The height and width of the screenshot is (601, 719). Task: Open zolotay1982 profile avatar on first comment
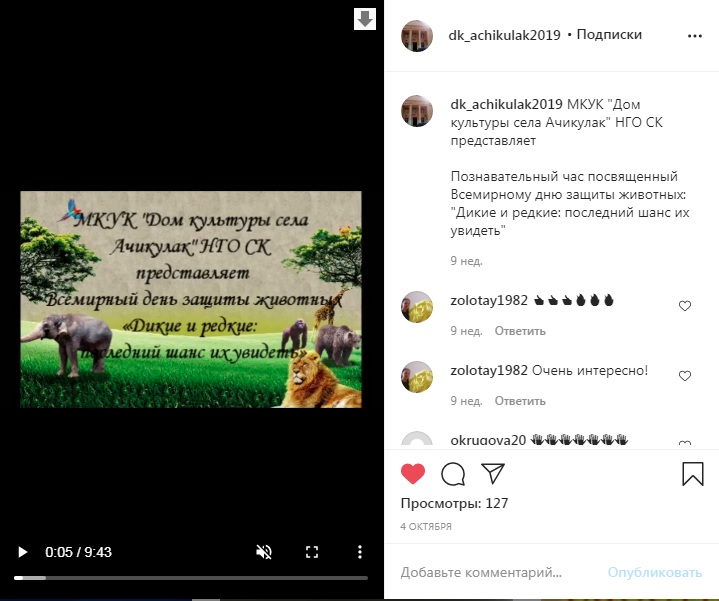tap(417, 307)
